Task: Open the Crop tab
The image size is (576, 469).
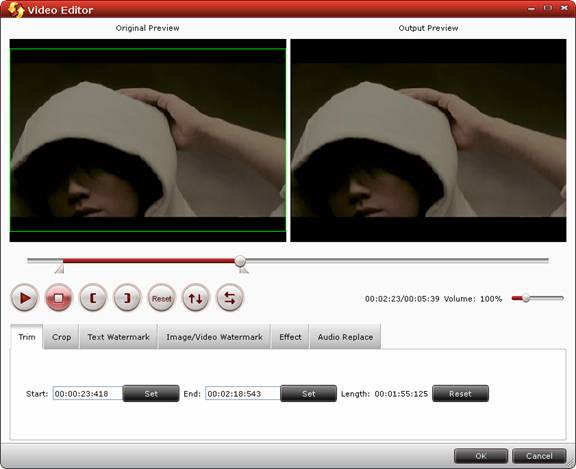Action: (x=61, y=337)
